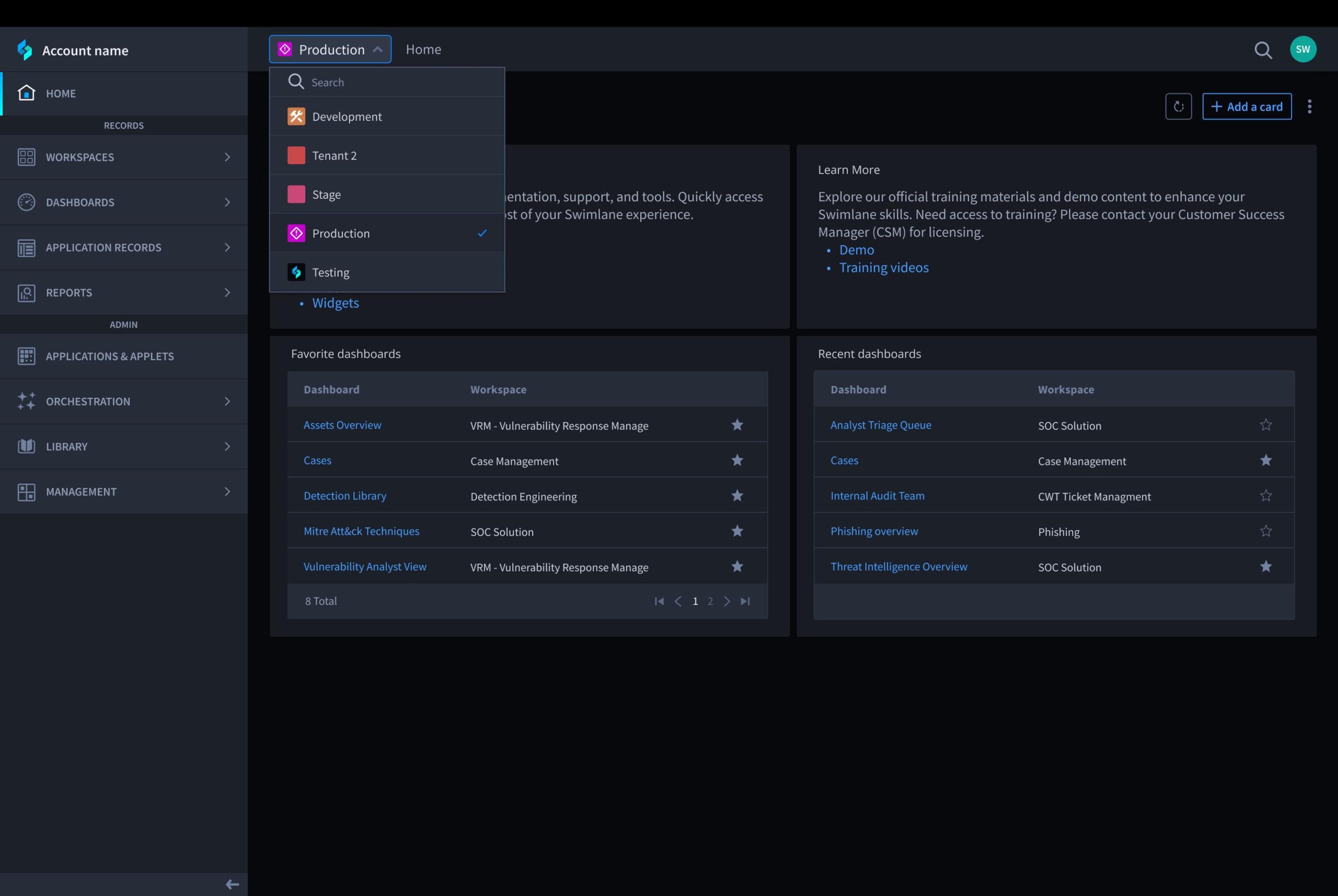Click the refresh dashboard icon button

pos(1178,107)
